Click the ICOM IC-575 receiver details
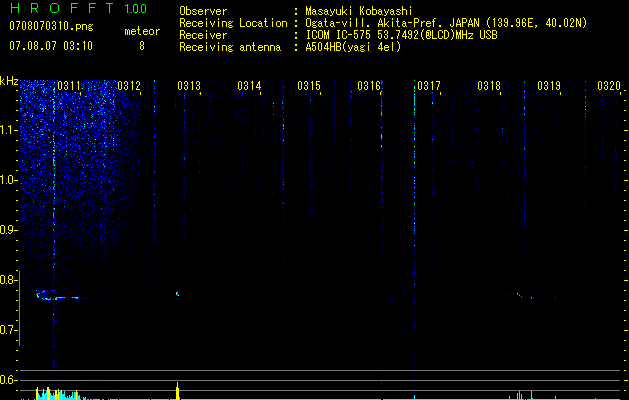This screenshot has height=400, width=629. point(401,35)
